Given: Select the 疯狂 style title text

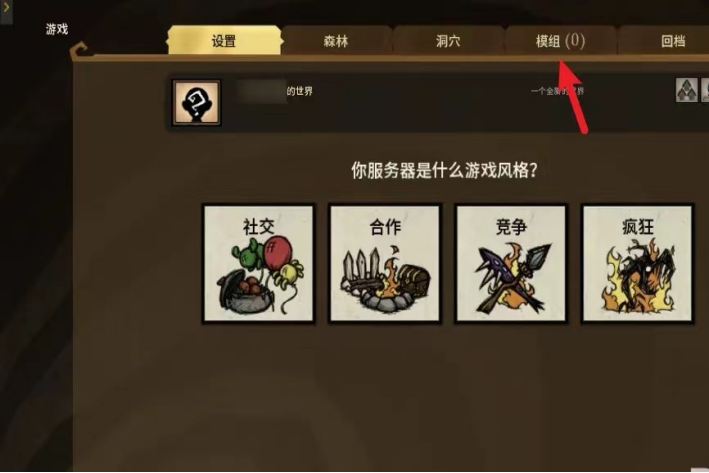Looking at the screenshot, I should point(638,227).
